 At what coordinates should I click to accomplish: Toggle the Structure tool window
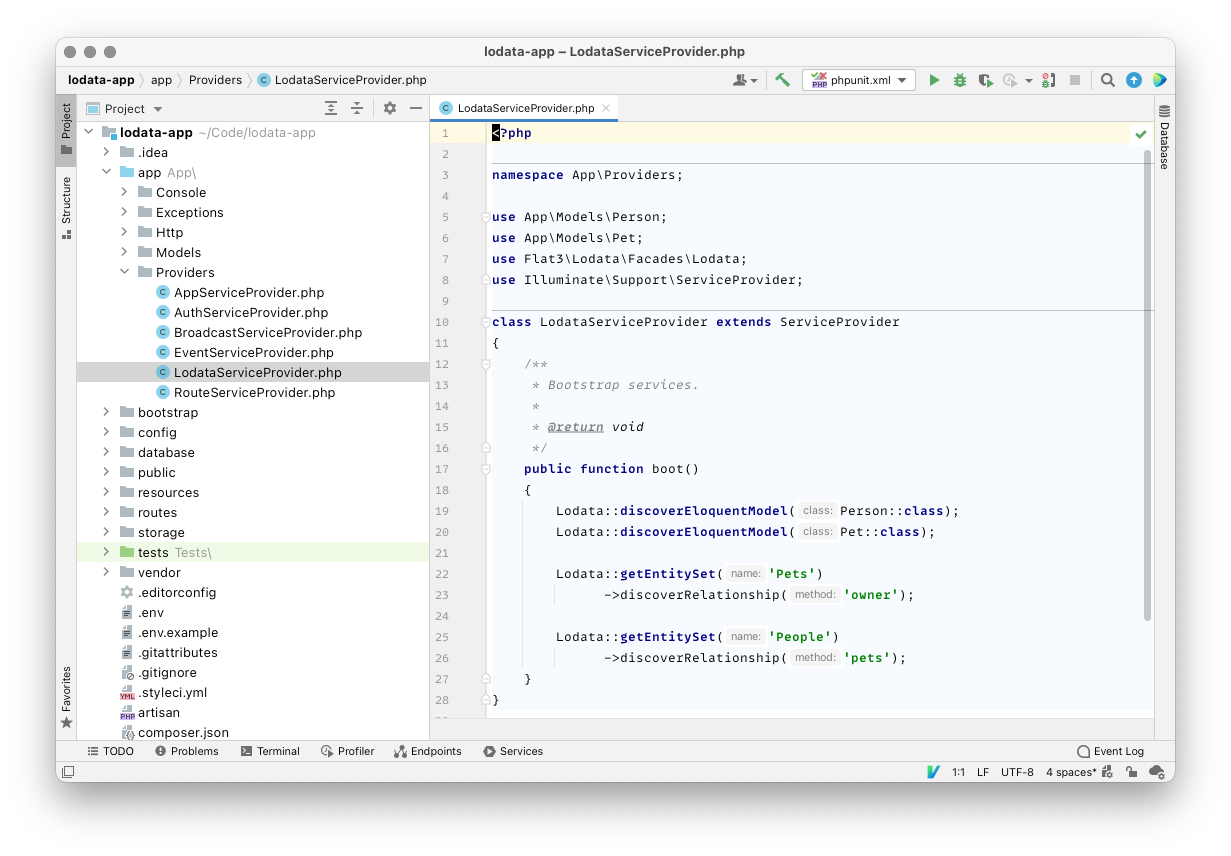66,207
